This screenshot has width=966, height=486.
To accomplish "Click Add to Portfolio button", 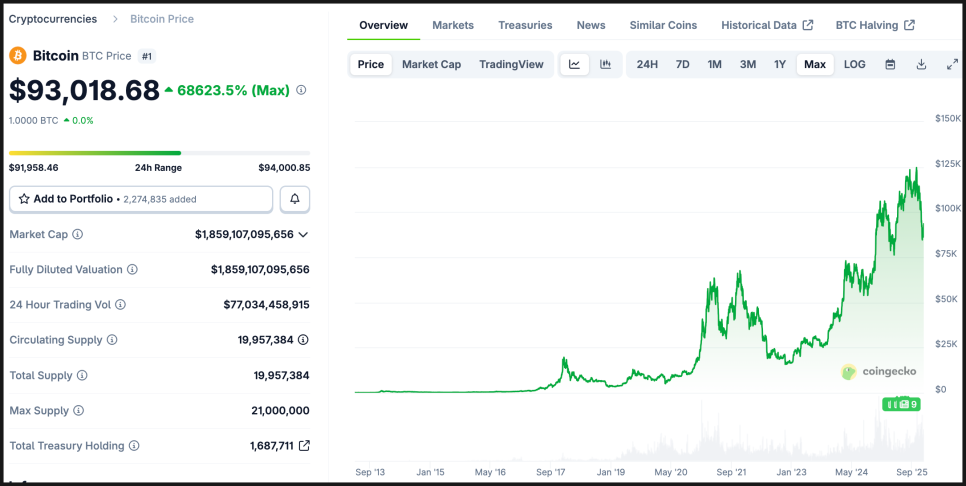I will tap(141, 199).
